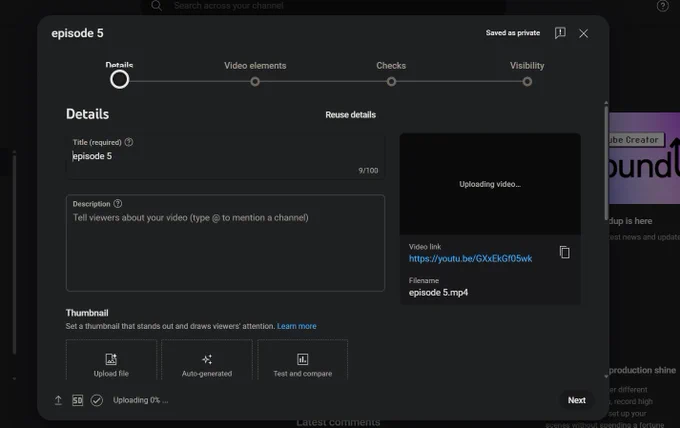The image size is (680, 428).
Task: Click Upload file thumbnail option
Action: tap(111, 360)
